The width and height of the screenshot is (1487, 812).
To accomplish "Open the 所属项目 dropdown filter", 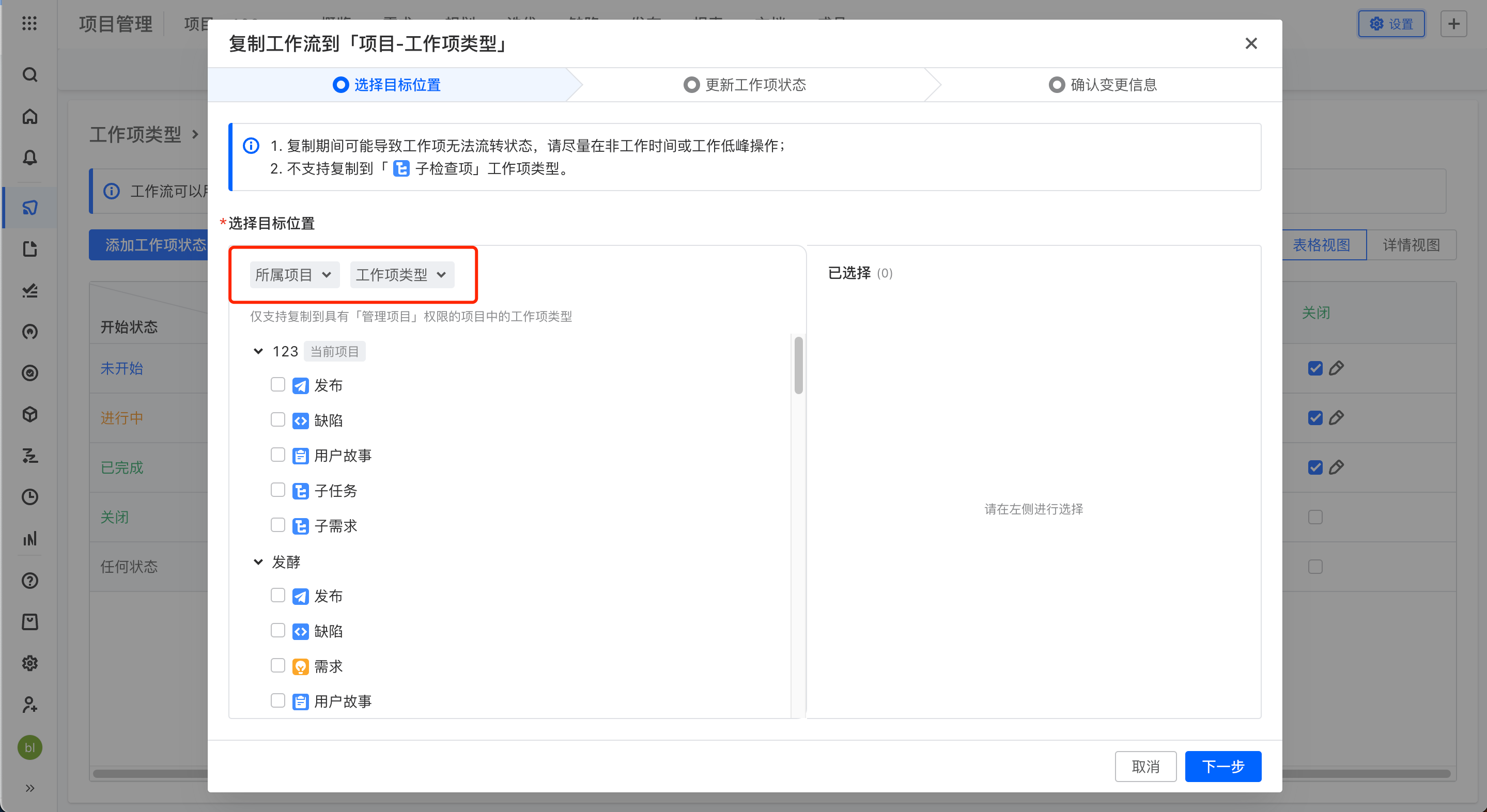I will [x=295, y=275].
